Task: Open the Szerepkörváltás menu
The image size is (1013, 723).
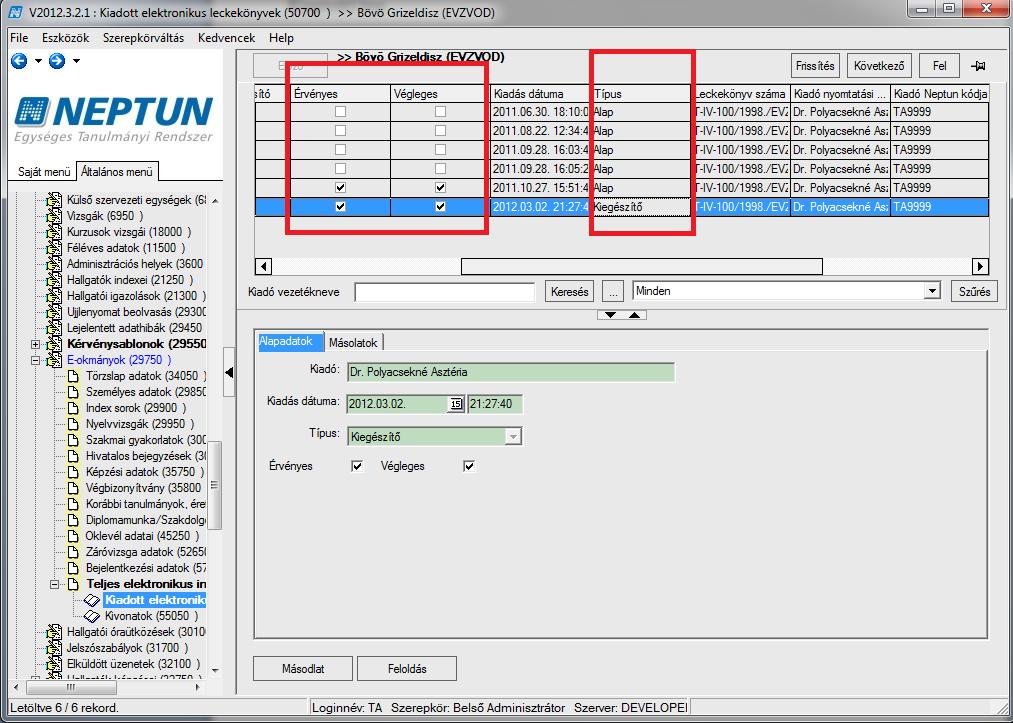Action: [143, 38]
